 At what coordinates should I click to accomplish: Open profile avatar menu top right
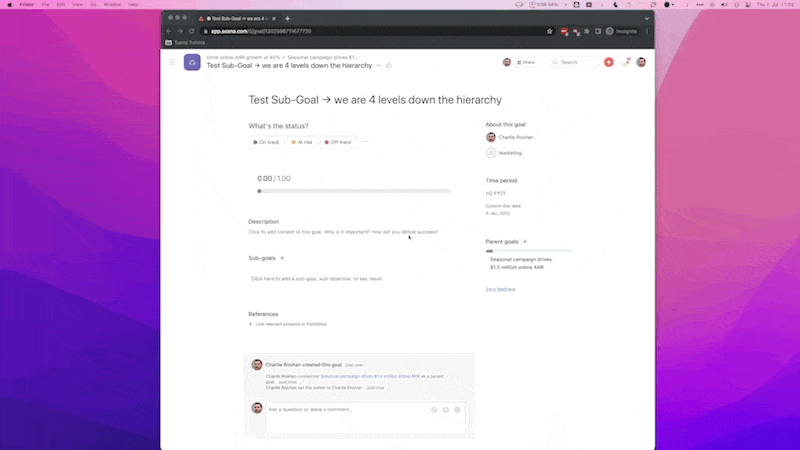point(641,62)
